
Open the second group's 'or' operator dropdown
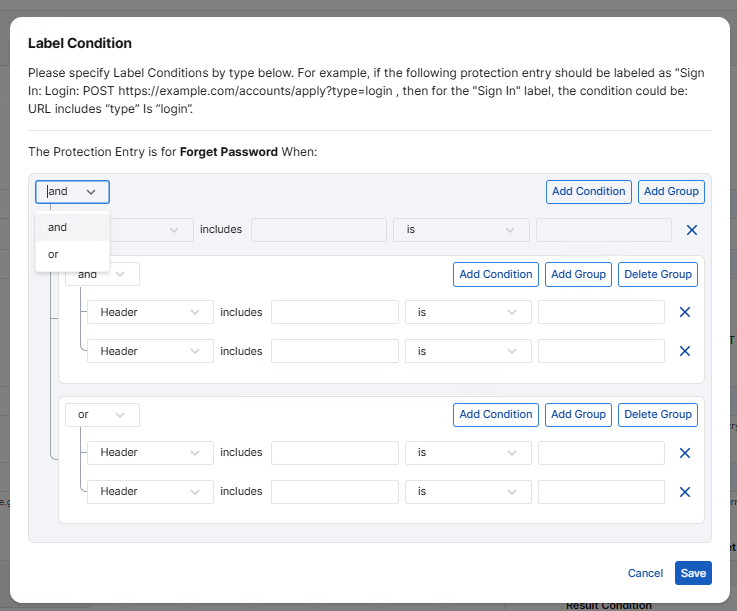(102, 414)
